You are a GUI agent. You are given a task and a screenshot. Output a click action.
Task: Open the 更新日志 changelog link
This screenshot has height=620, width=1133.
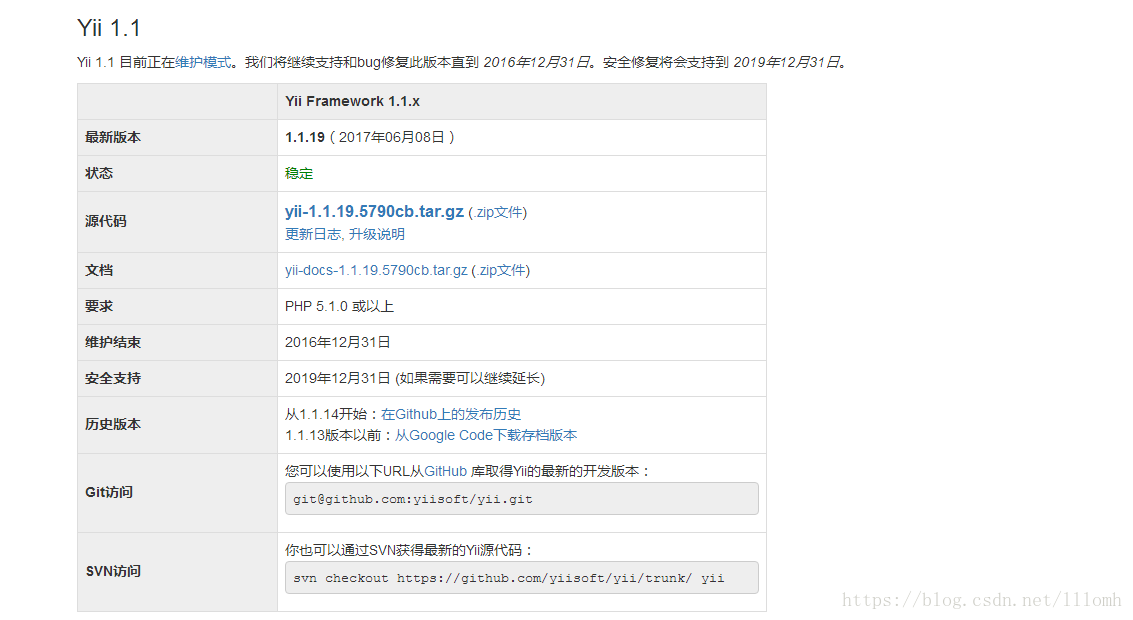(x=312, y=234)
